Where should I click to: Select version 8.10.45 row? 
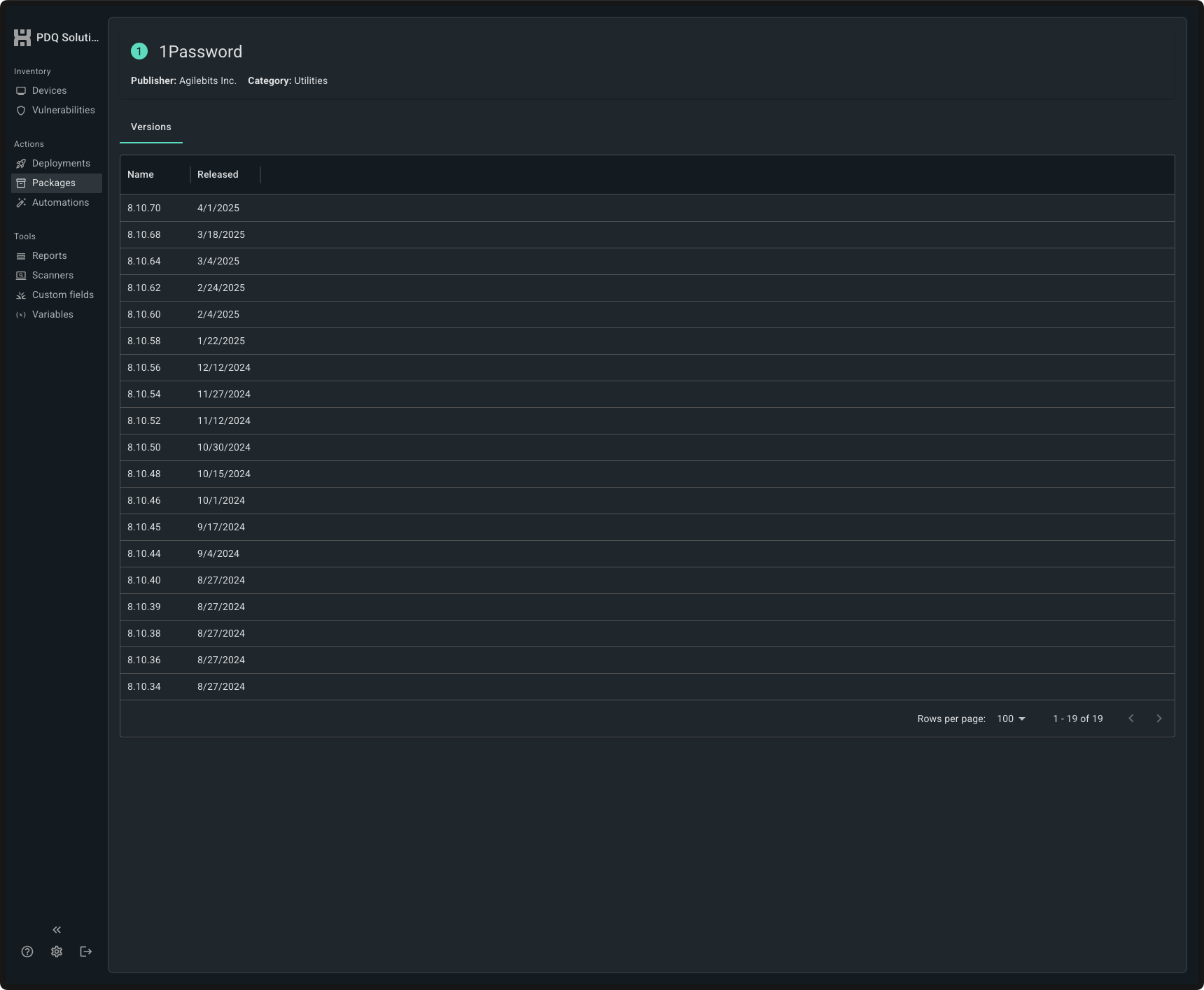pos(647,528)
